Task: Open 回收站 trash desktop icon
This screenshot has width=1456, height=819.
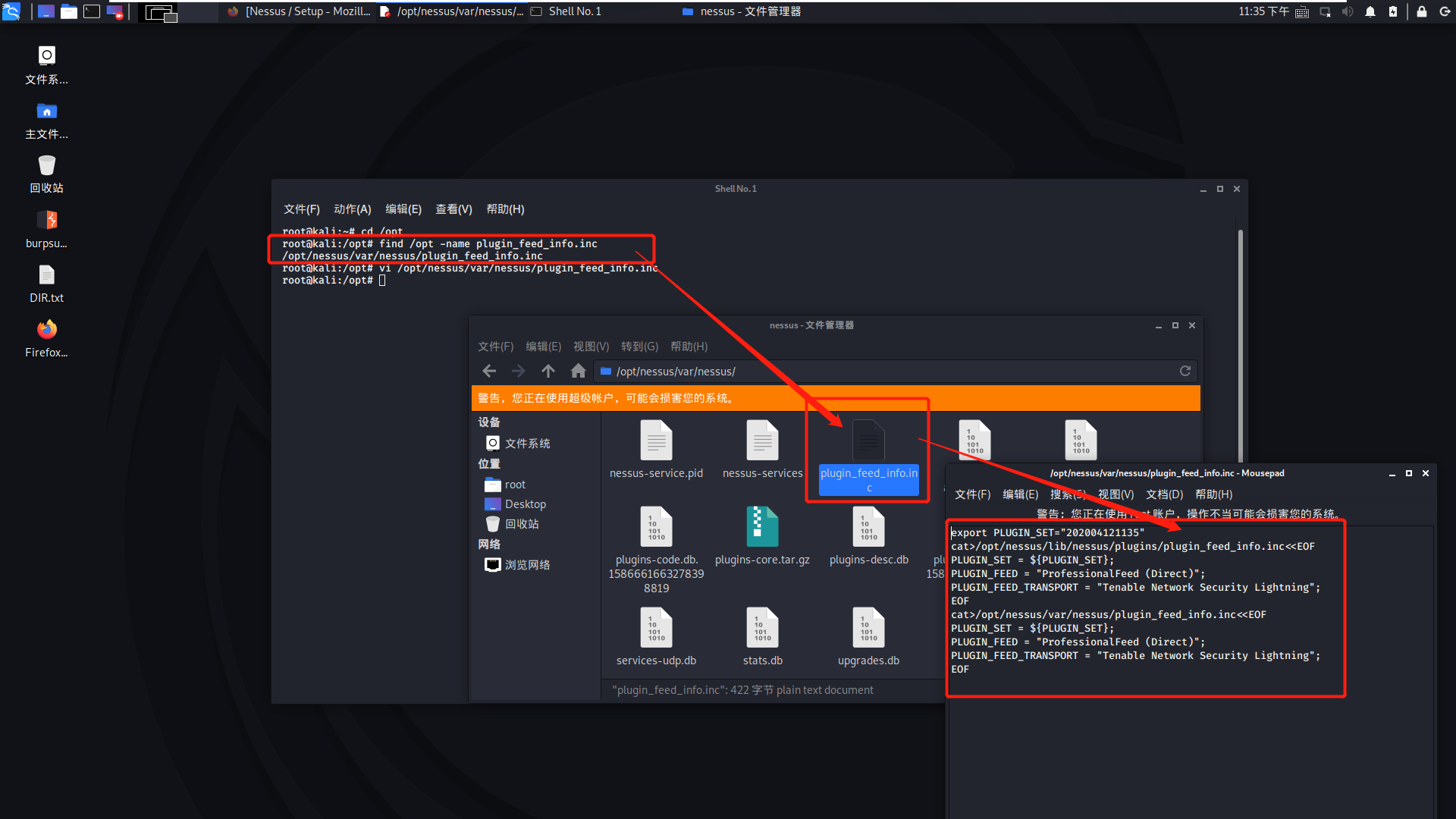Action: 47,174
